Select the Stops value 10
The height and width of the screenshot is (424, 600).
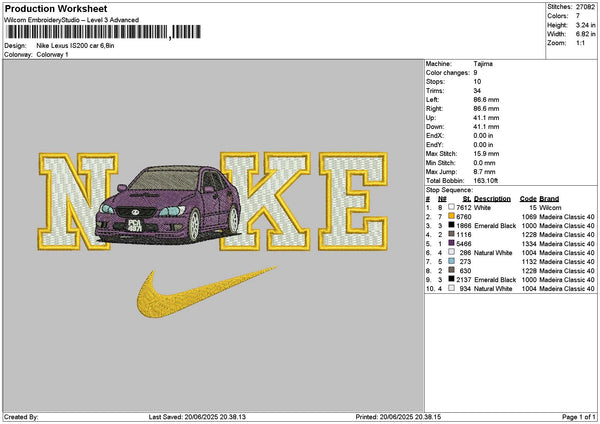click(x=477, y=82)
